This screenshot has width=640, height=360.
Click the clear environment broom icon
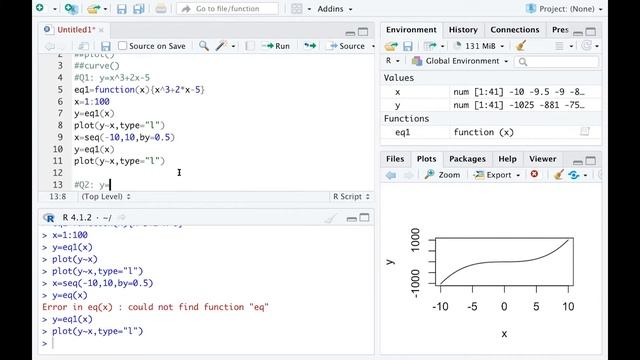[521, 46]
